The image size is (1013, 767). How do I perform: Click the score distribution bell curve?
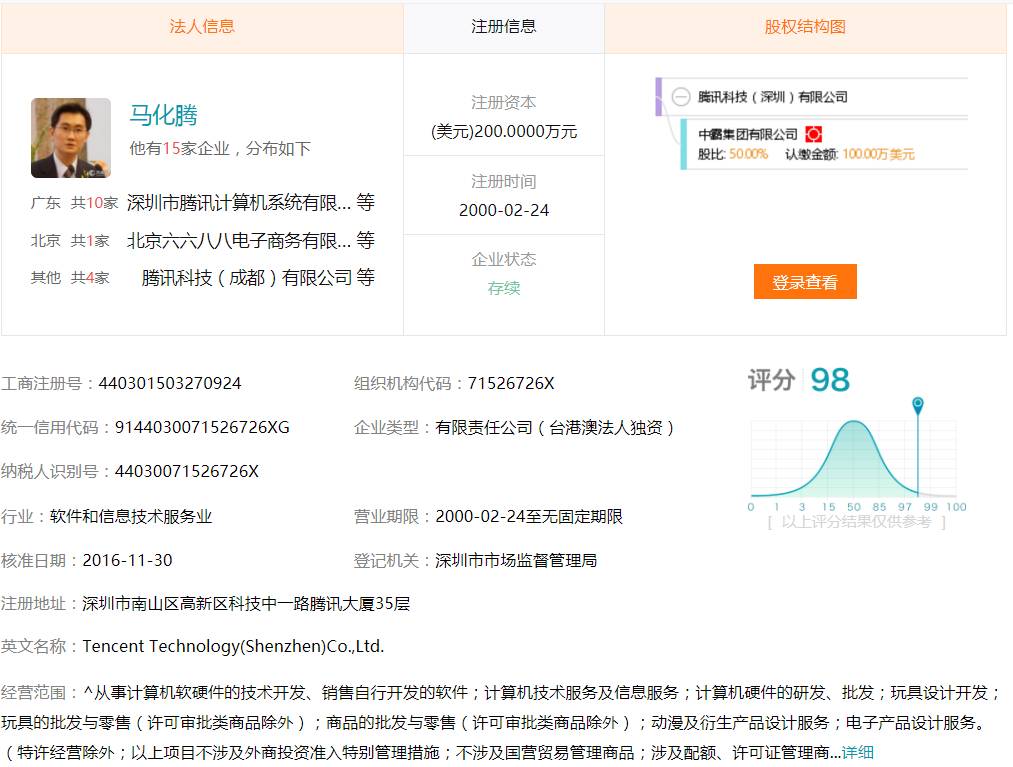point(853,459)
